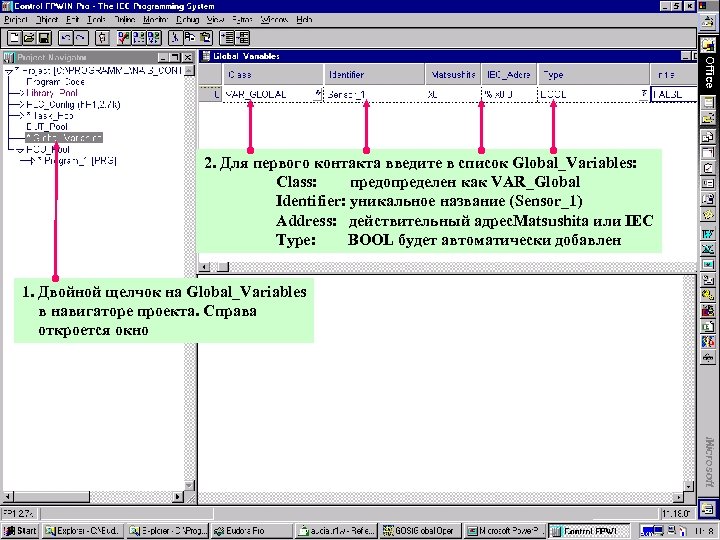Click the Undo toolbar icon
The height and width of the screenshot is (540, 720).
[66, 38]
